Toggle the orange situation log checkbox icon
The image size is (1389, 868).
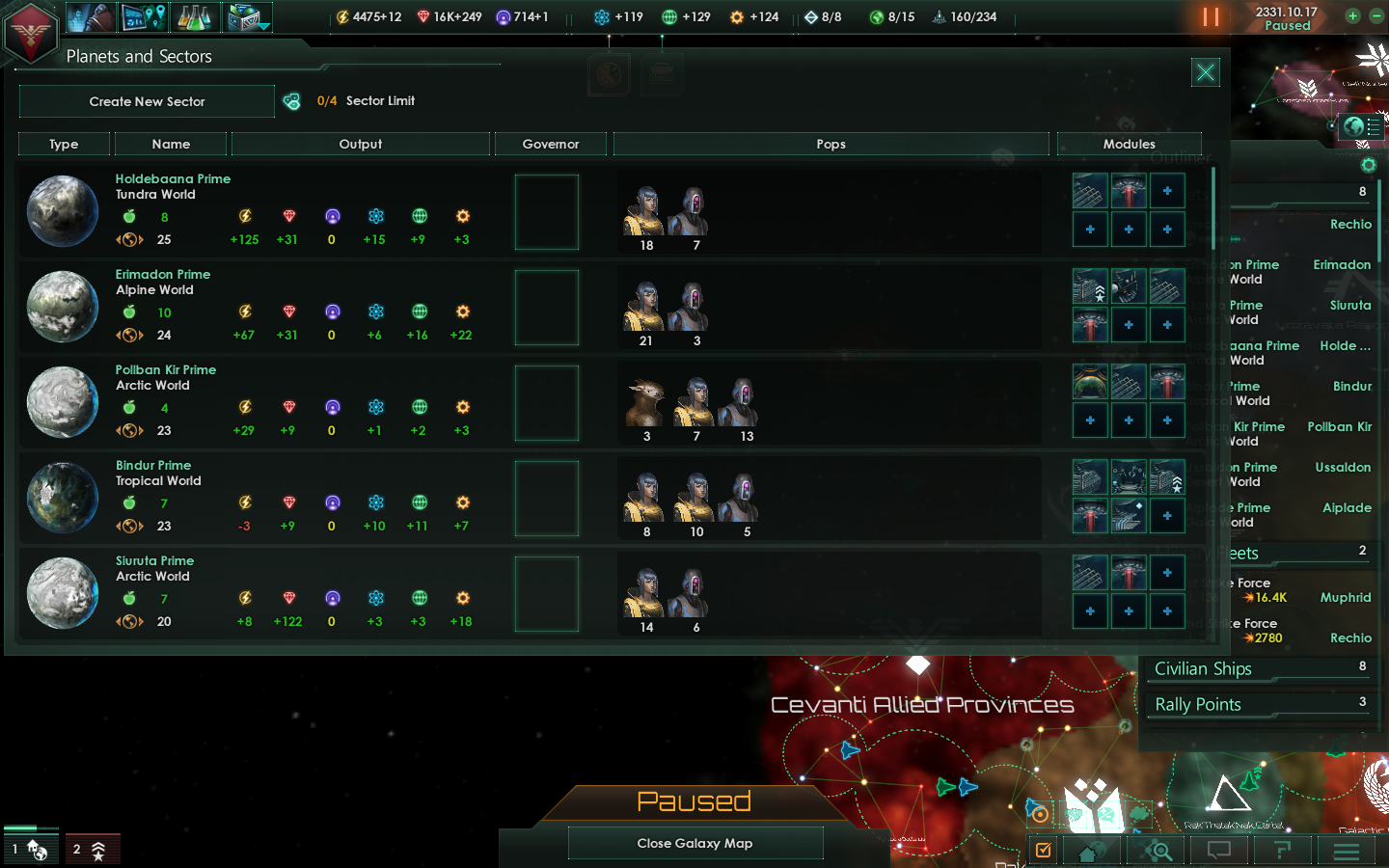pyautogui.click(x=1043, y=851)
